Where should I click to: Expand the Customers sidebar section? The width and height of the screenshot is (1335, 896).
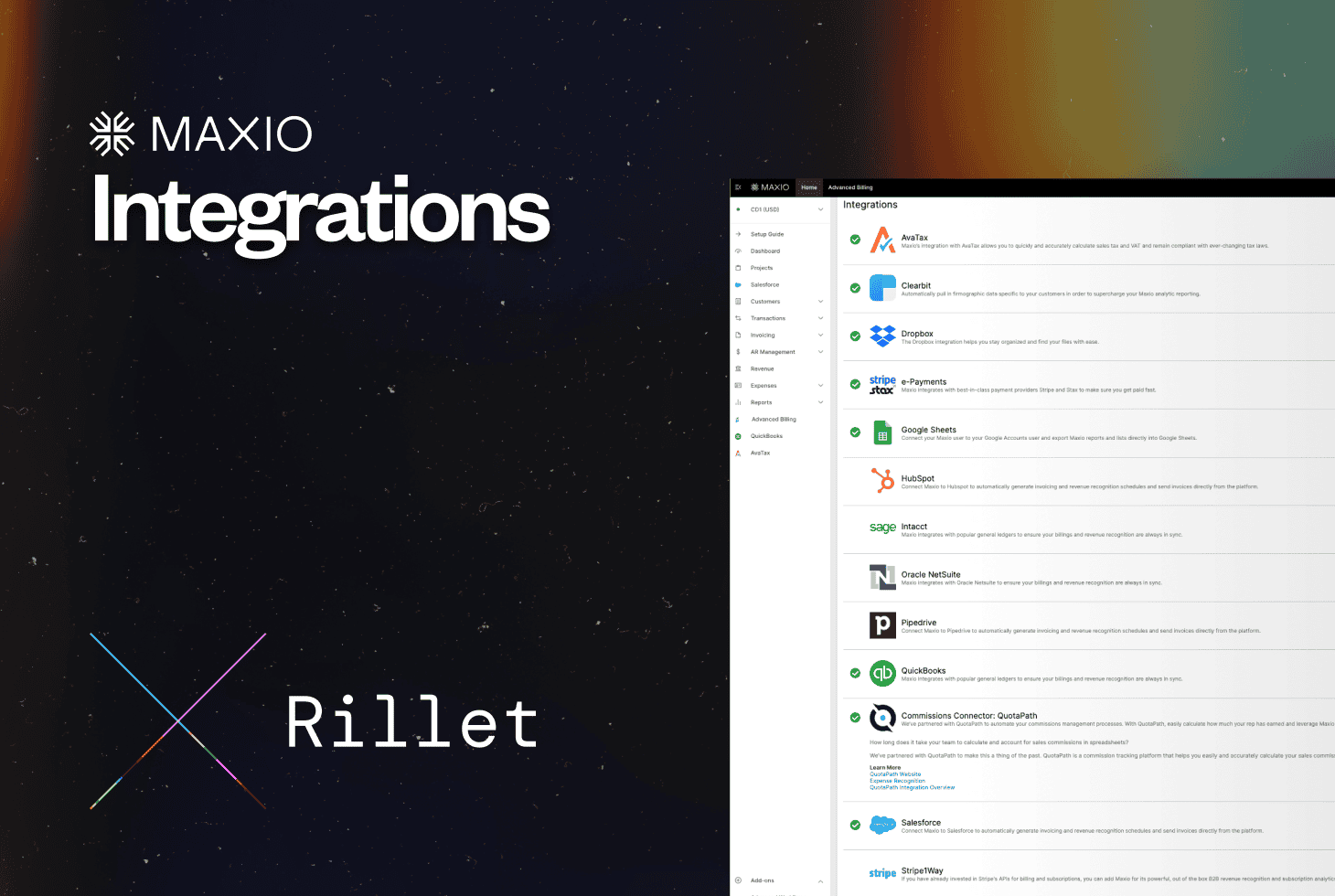coord(820,302)
